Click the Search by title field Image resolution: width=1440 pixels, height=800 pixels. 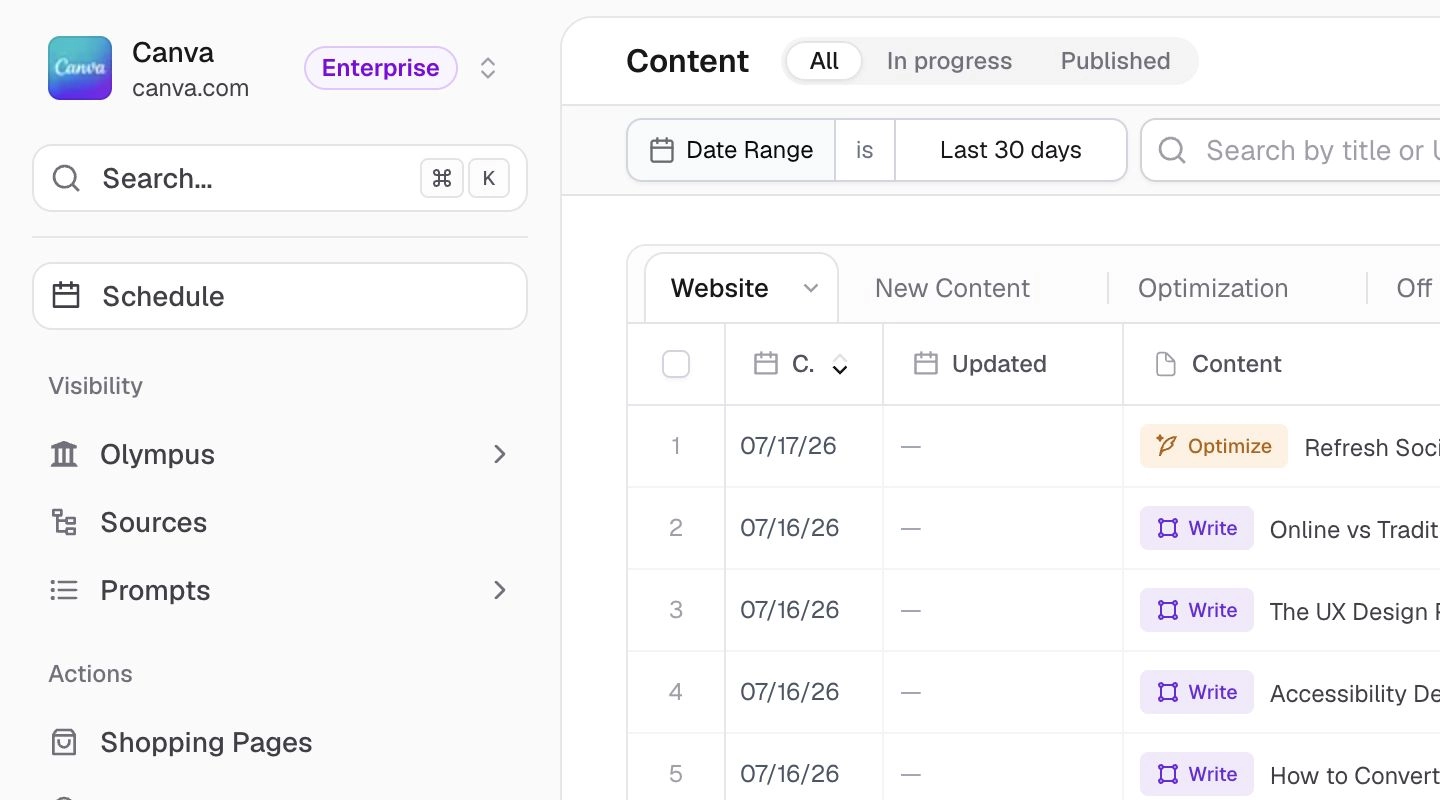pos(1291,150)
